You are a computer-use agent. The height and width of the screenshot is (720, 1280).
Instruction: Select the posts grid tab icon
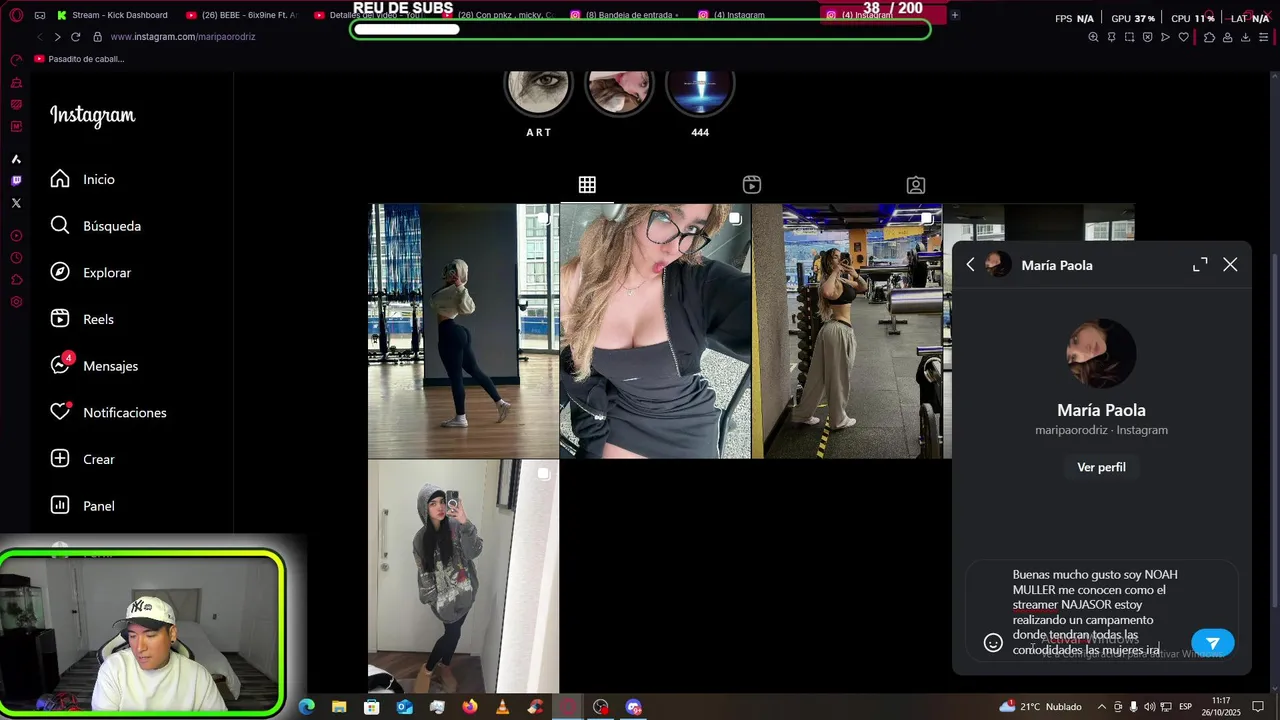pos(587,185)
